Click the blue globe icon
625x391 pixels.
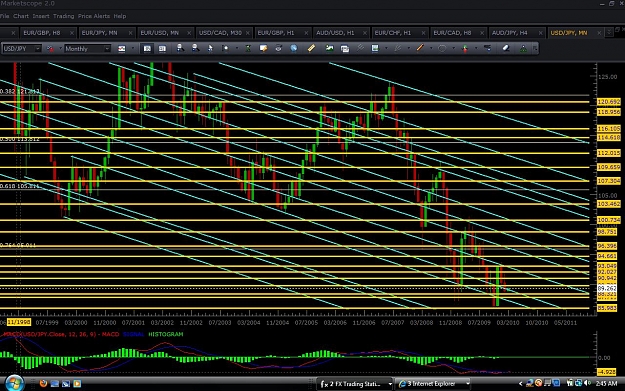tap(294, 48)
